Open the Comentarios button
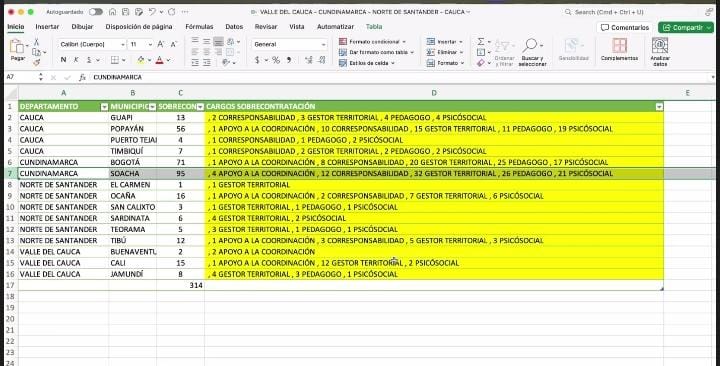720x366 pixels. (625, 28)
